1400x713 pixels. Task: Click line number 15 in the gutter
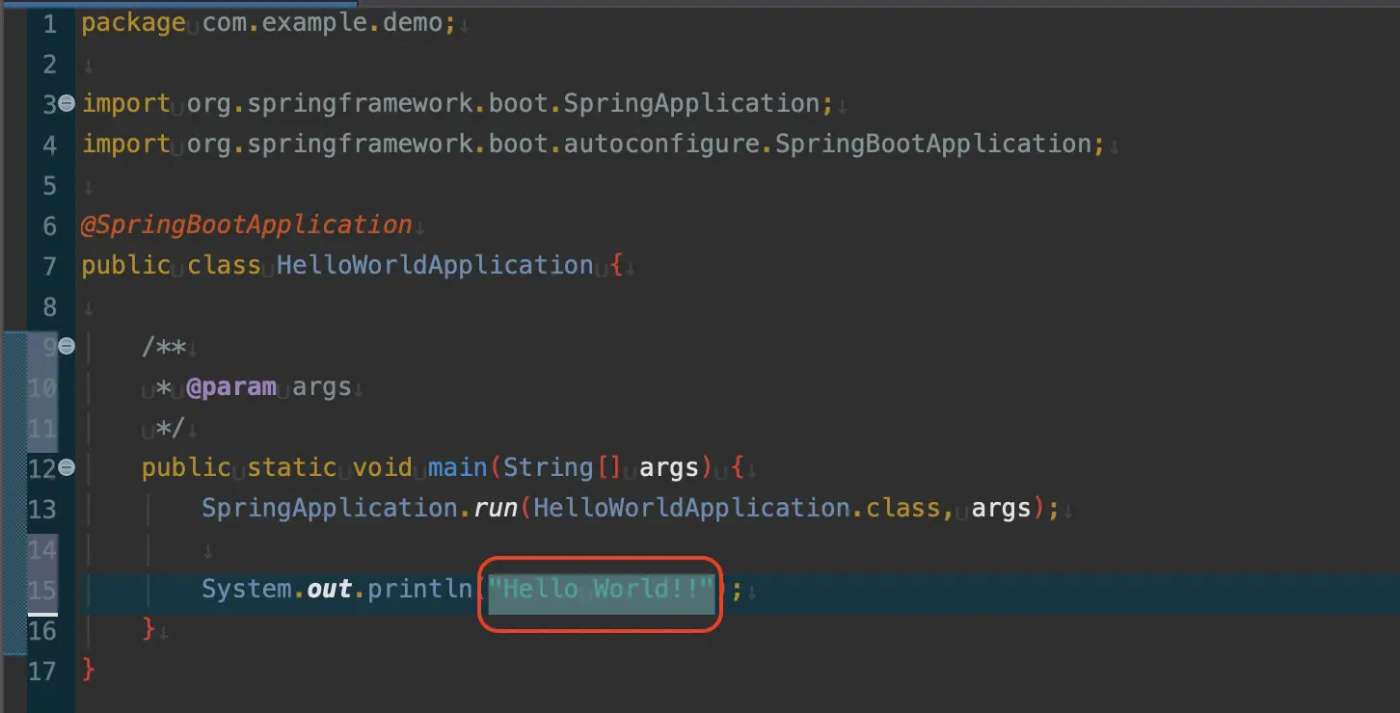click(42, 589)
